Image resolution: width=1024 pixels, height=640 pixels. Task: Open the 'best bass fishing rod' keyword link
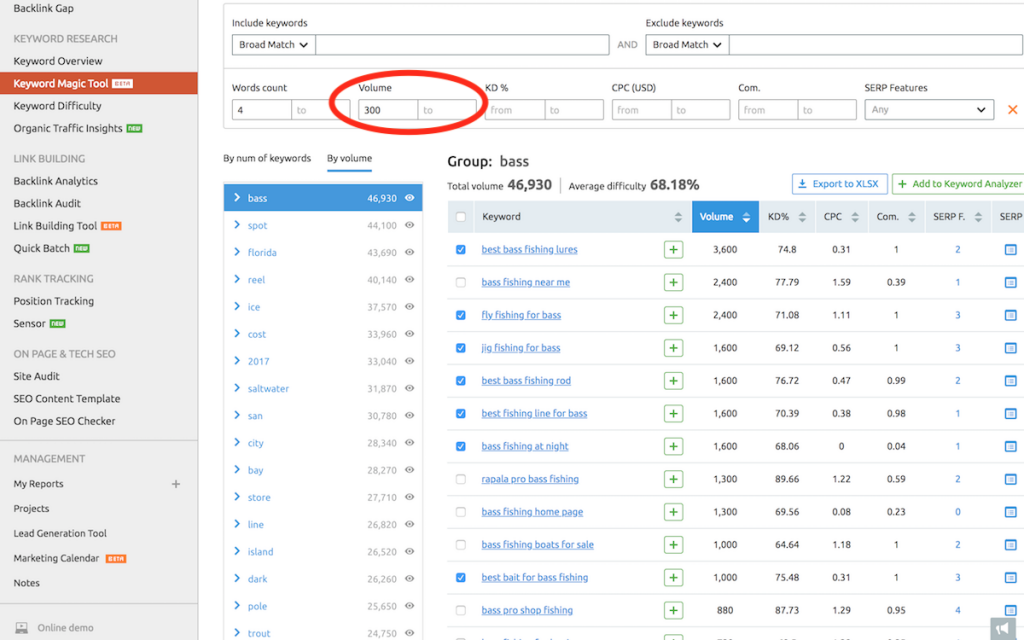click(526, 381)
